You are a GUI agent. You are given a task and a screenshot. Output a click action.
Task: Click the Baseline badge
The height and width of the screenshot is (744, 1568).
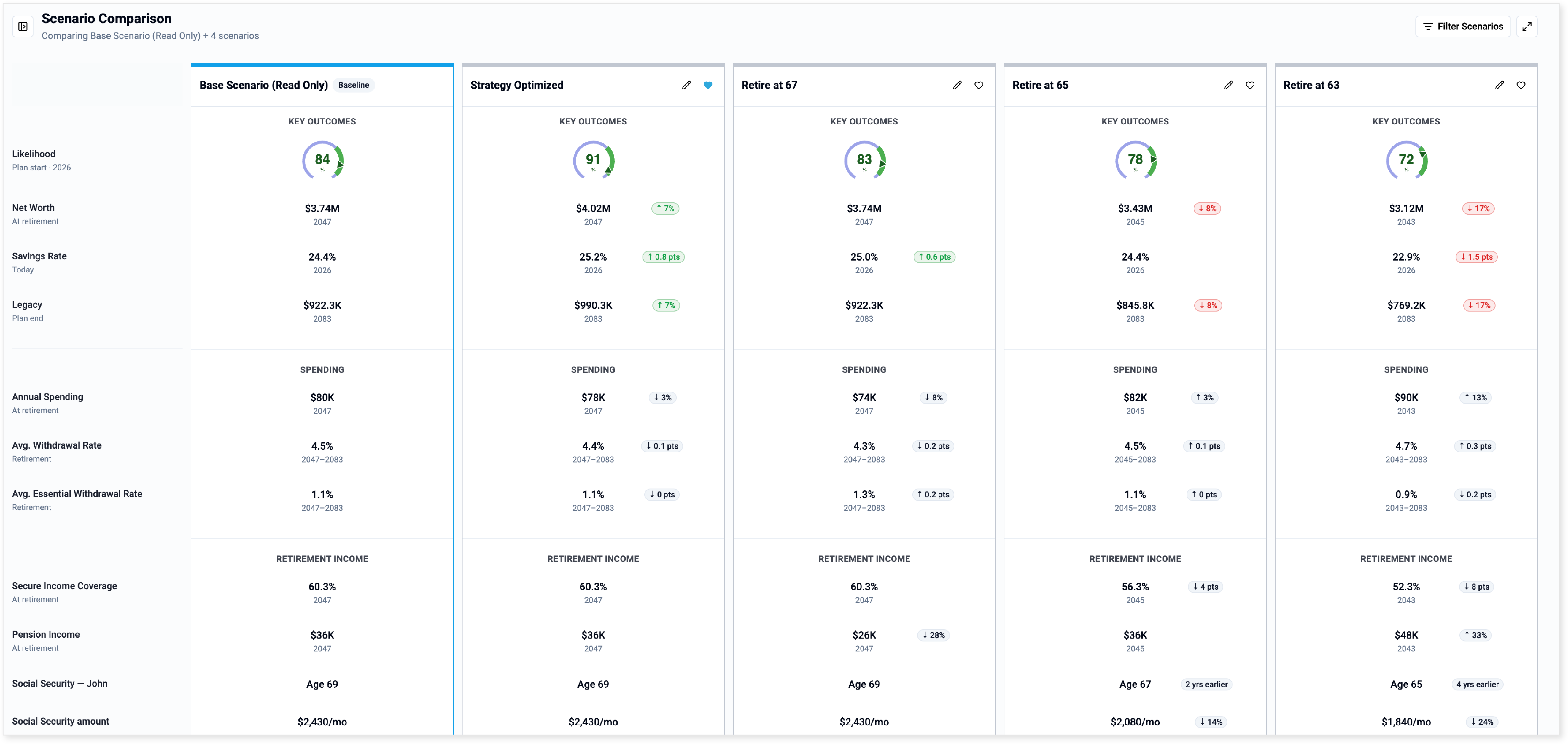pyautogui.click(x=354, y=85)
